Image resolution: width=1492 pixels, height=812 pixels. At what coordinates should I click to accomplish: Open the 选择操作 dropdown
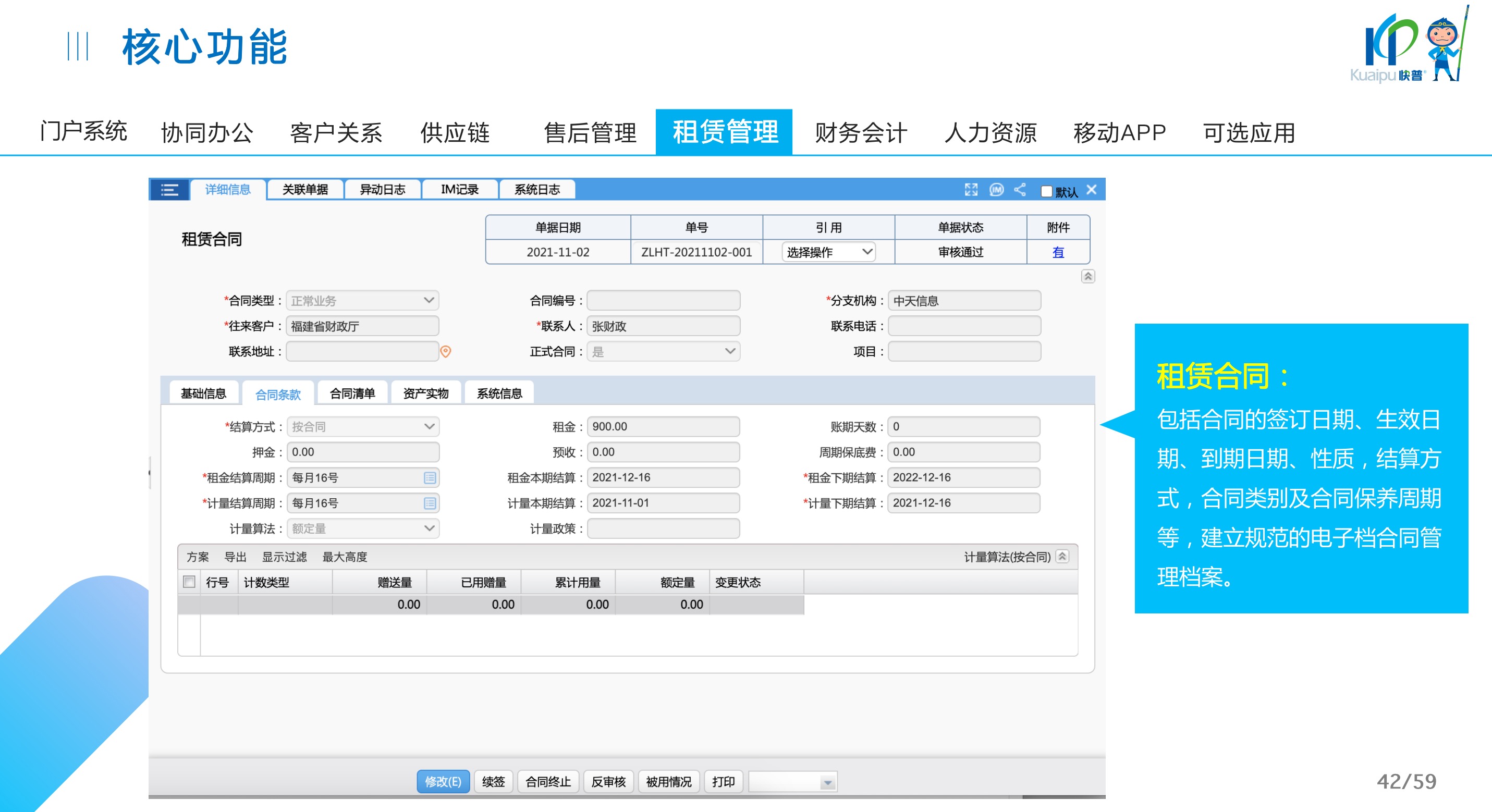(x=828, y=252)
